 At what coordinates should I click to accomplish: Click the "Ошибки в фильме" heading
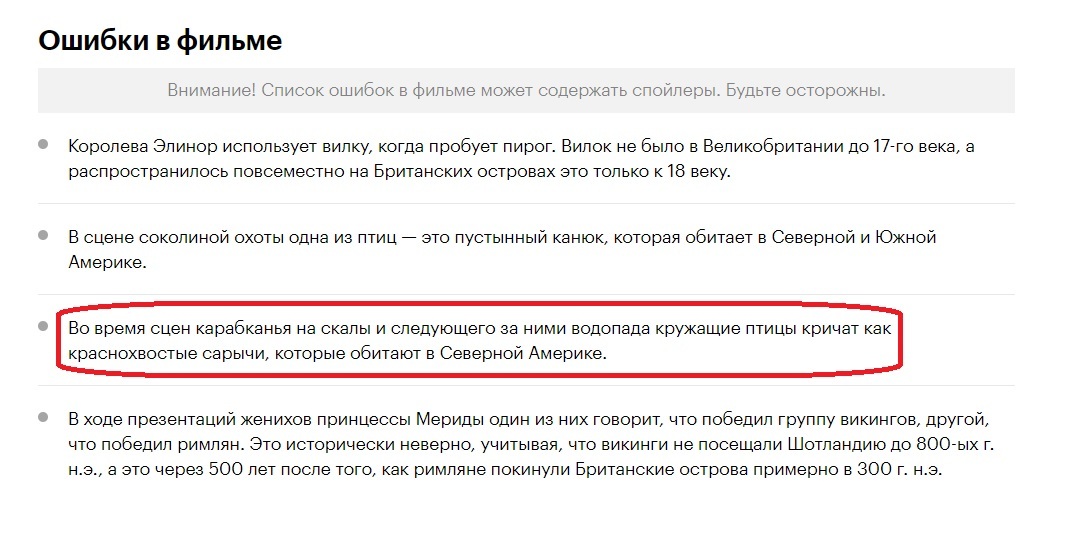click(160, 40)
